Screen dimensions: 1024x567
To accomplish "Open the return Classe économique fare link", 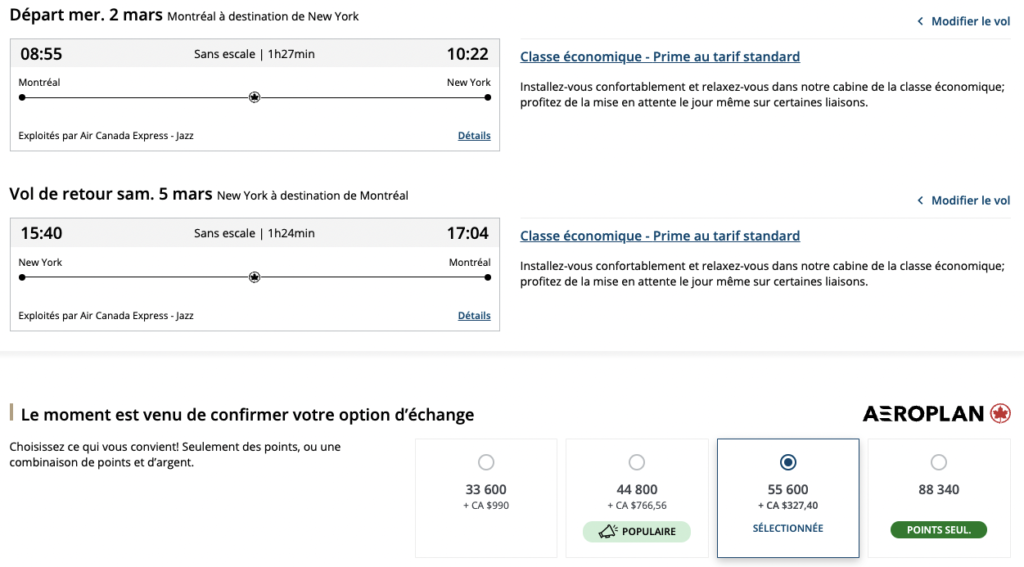I will (660, 237).
